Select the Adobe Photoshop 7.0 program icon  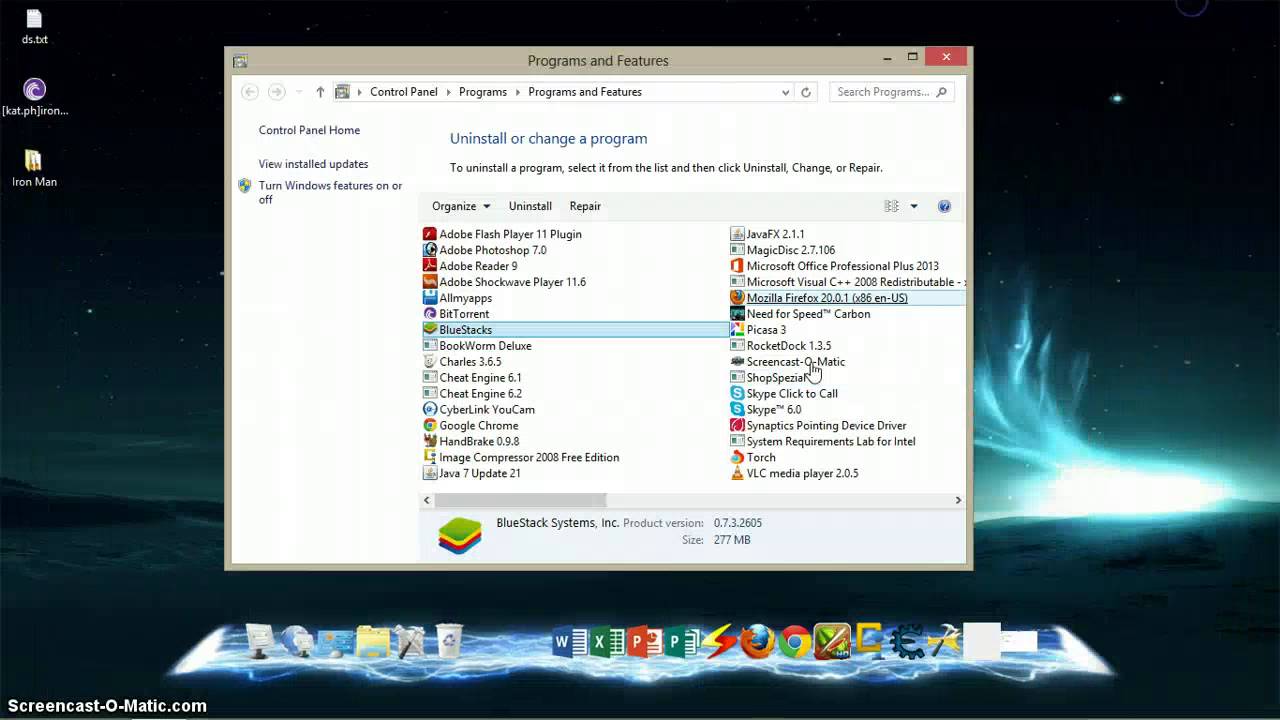(430, 250)
